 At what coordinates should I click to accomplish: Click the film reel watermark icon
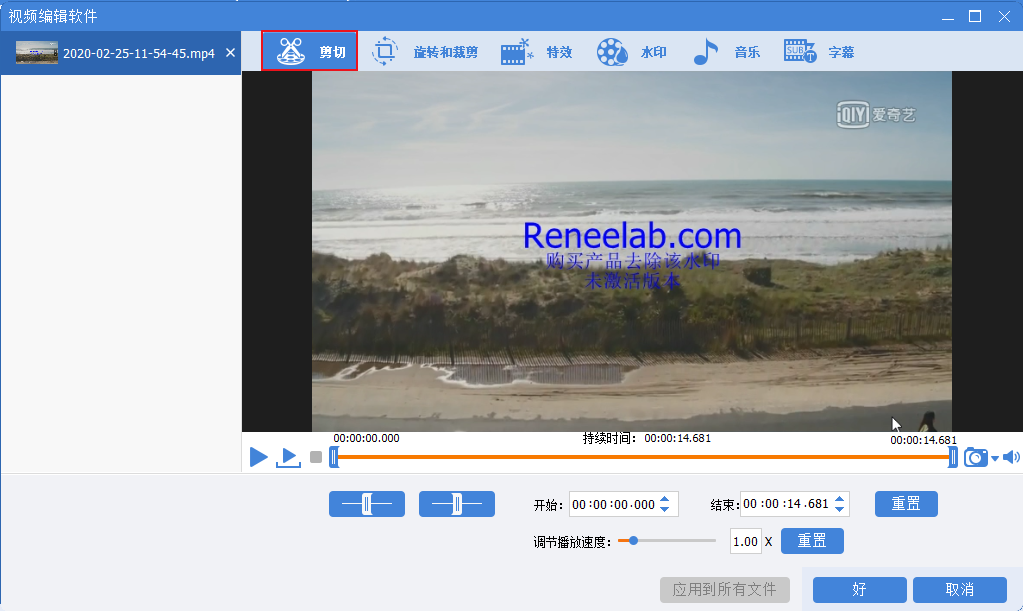(x=612, y=52)
